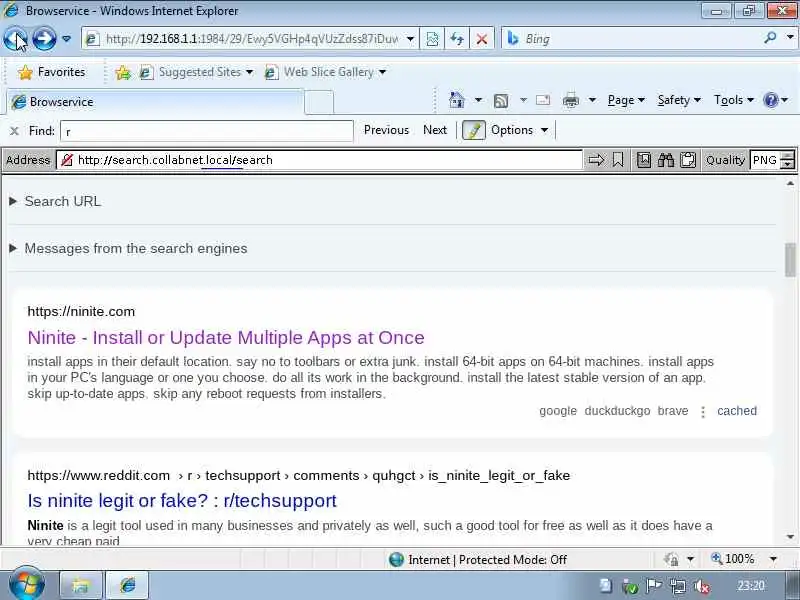Select the Browservice tab

156,102
